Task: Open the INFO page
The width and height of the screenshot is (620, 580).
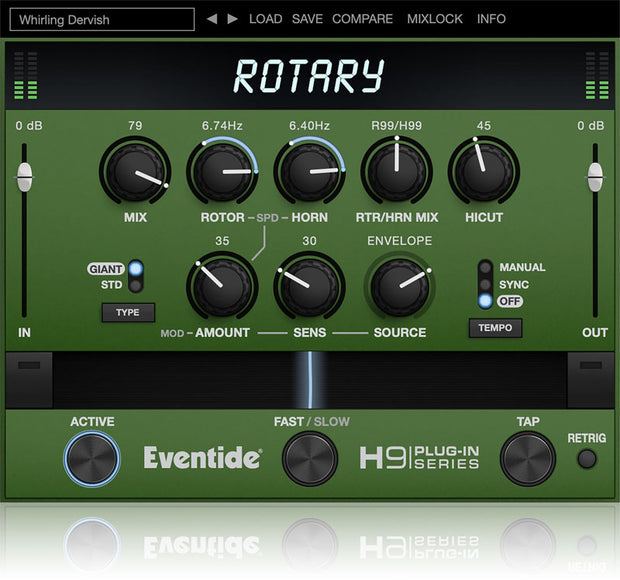Action: tap(491, 19)
